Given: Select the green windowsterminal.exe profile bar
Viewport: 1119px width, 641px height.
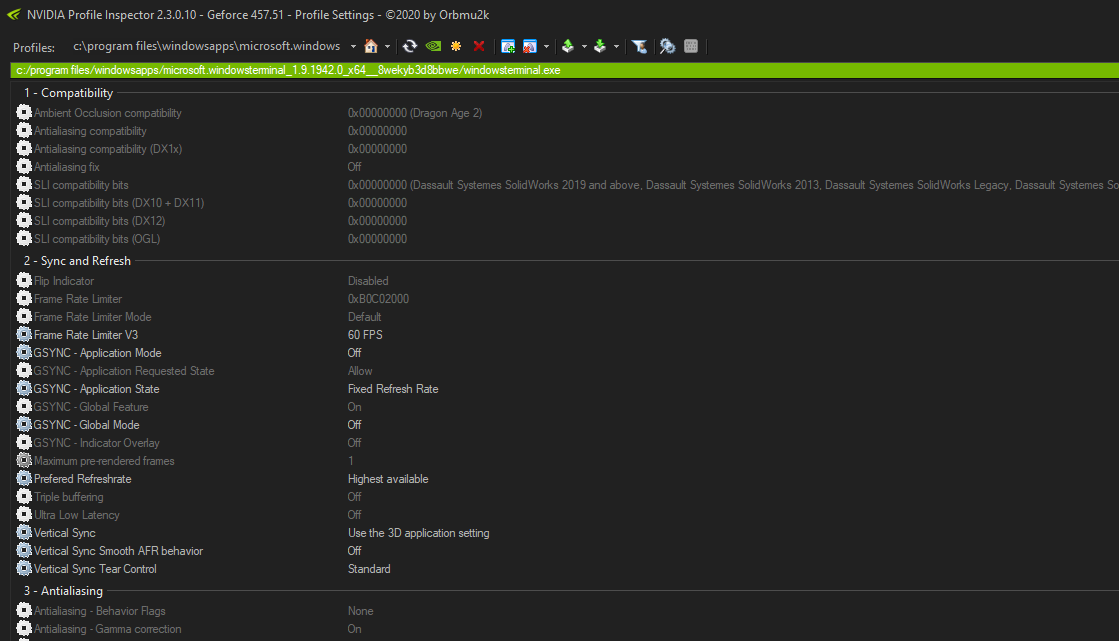Looking at the screenshot, I should 560,70.
